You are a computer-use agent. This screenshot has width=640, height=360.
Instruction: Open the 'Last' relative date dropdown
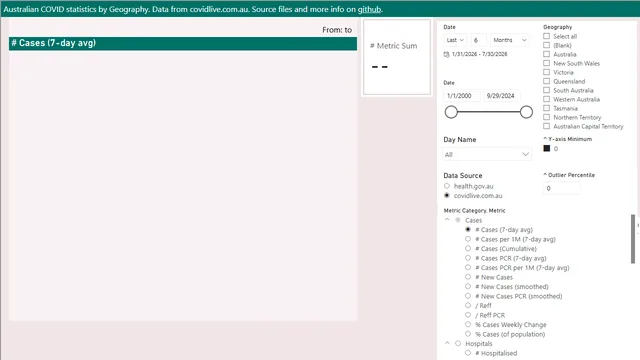(x=455, y=40)
